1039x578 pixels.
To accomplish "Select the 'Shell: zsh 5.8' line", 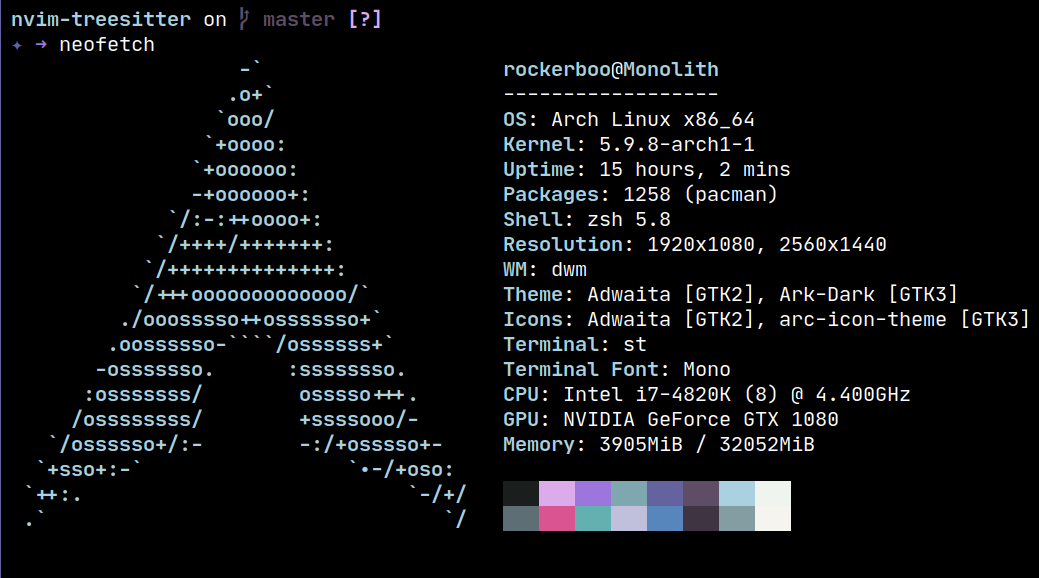I will pos(586,219).
